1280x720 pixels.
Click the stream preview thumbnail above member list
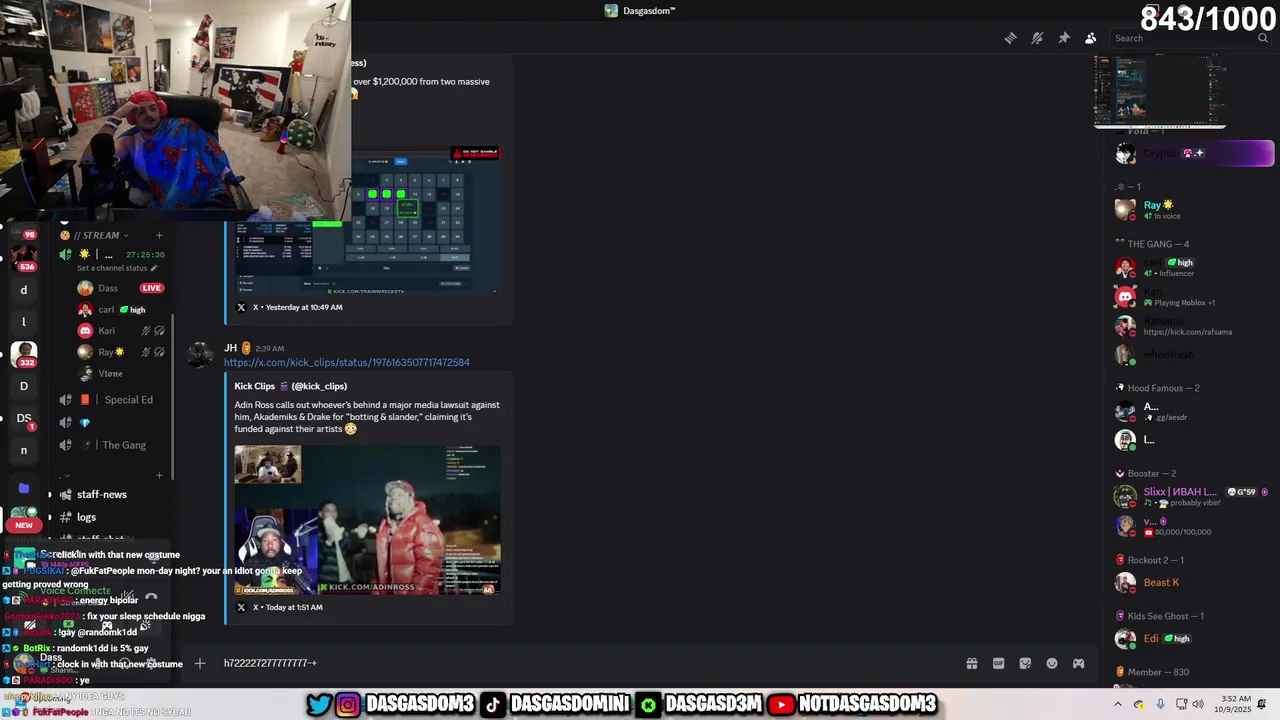[1160, 91]
